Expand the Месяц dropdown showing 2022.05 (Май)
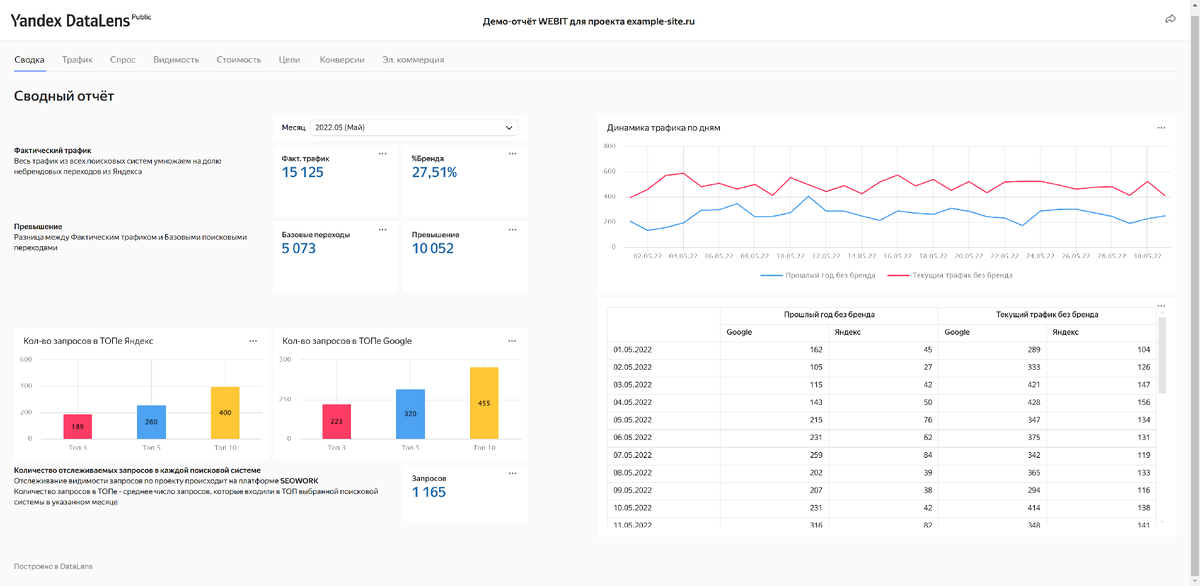The image size is (1200, 586). [x=414, y=128]
